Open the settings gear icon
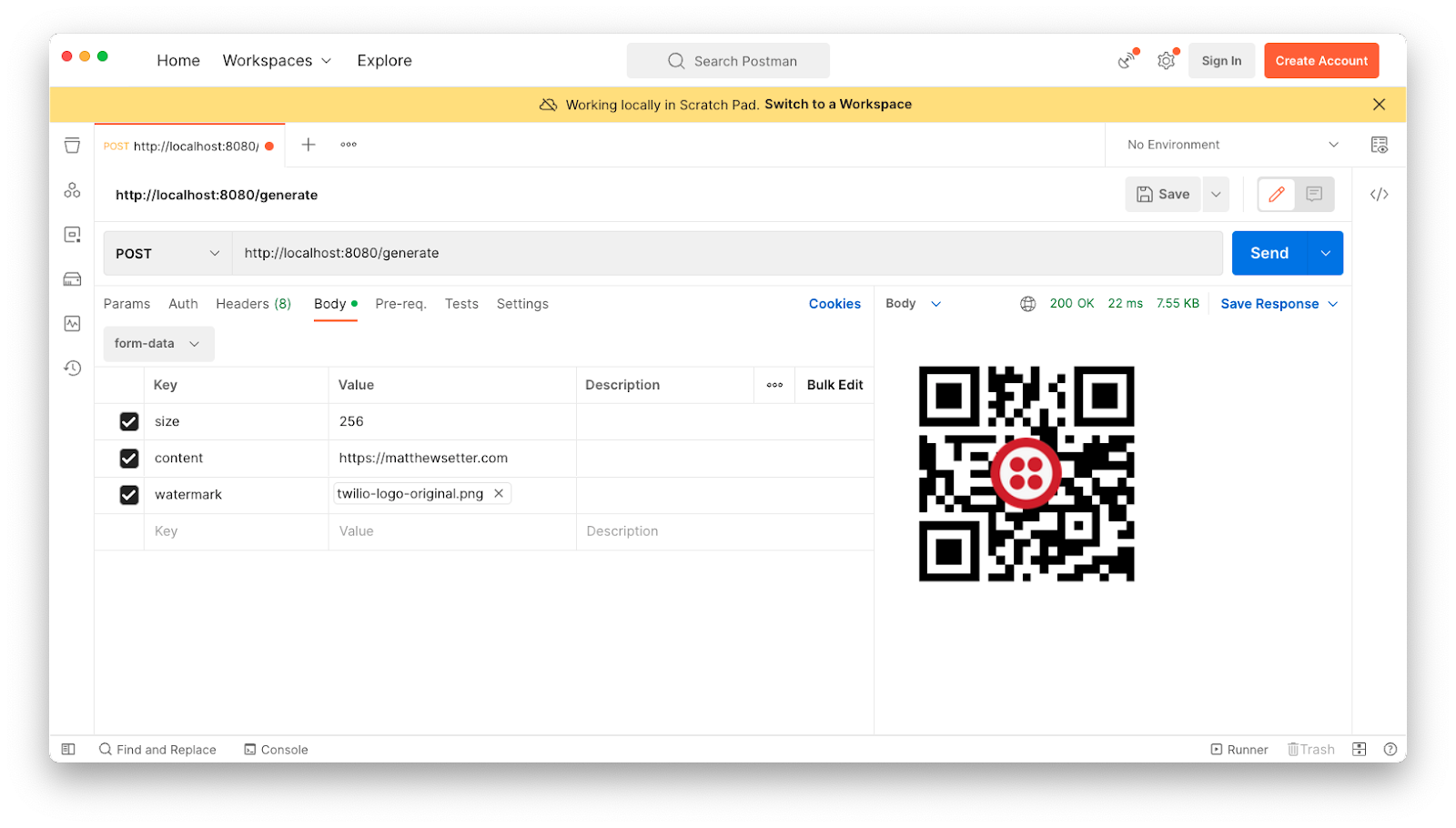The height and width of the screenshot is (828, 1456). coord(1166,61)
